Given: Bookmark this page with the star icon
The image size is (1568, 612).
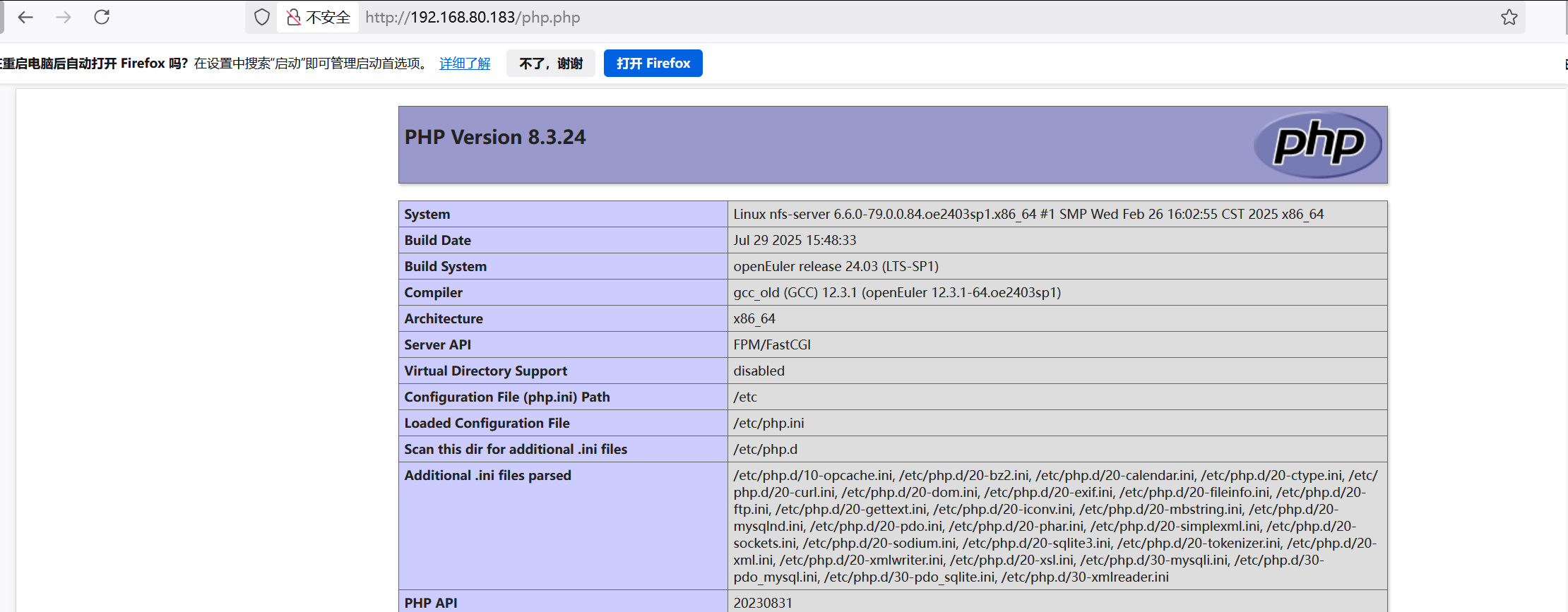Looking at the screenshot, I should click(1509, 17).
